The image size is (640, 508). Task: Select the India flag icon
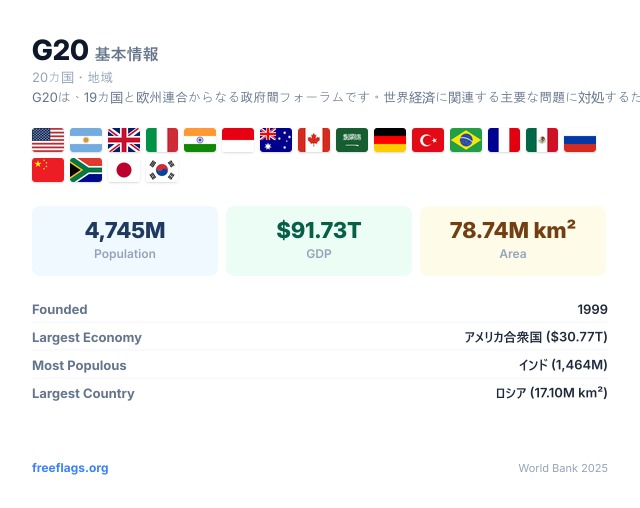(x=200, y=140)
